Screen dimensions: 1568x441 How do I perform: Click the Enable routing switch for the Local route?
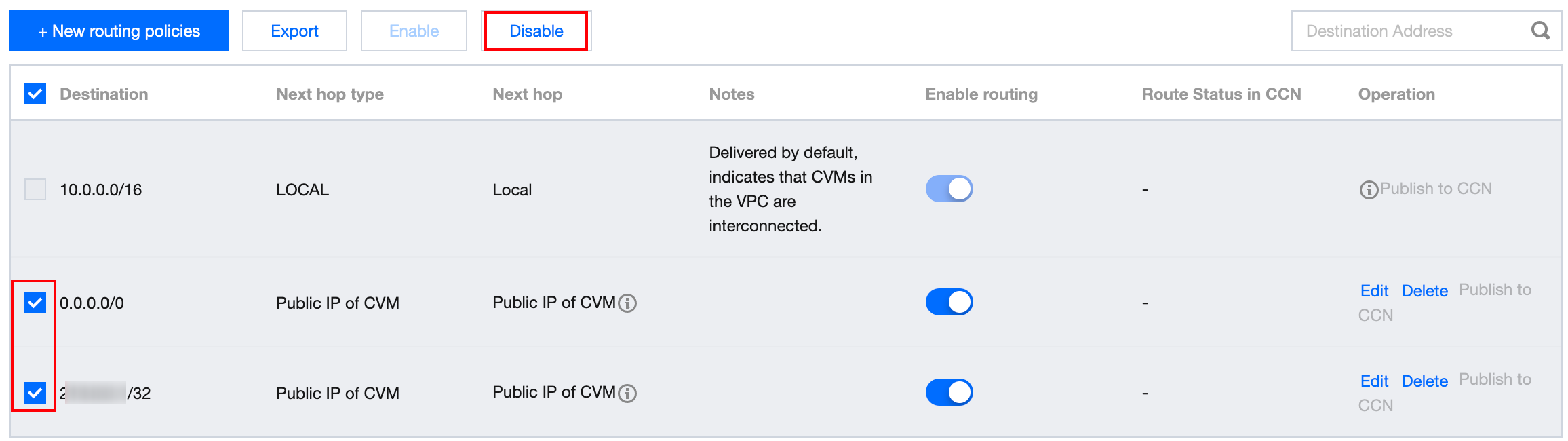point(949,189)
